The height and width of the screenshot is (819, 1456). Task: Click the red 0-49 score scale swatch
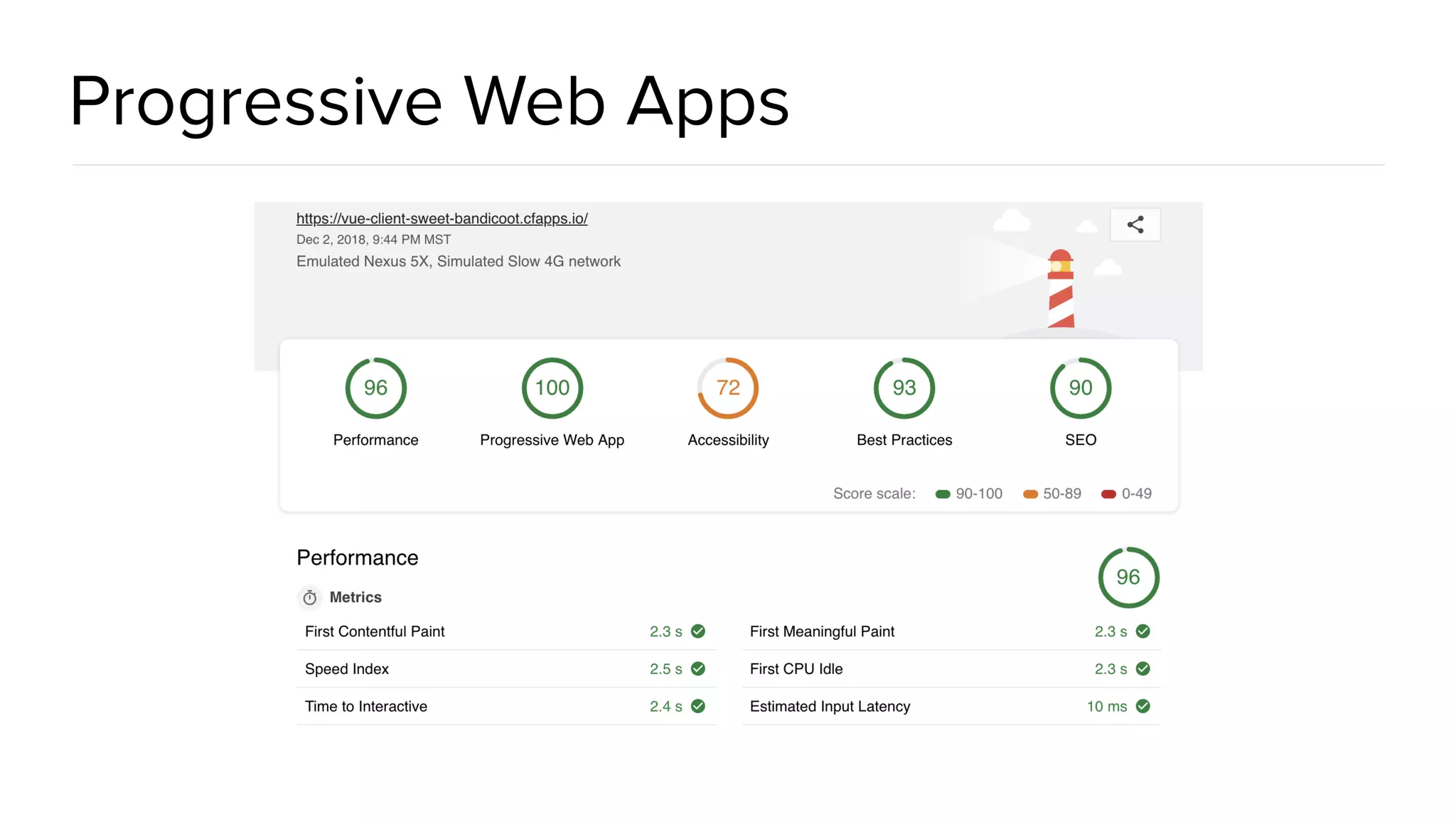click(x=1108, y=494)
